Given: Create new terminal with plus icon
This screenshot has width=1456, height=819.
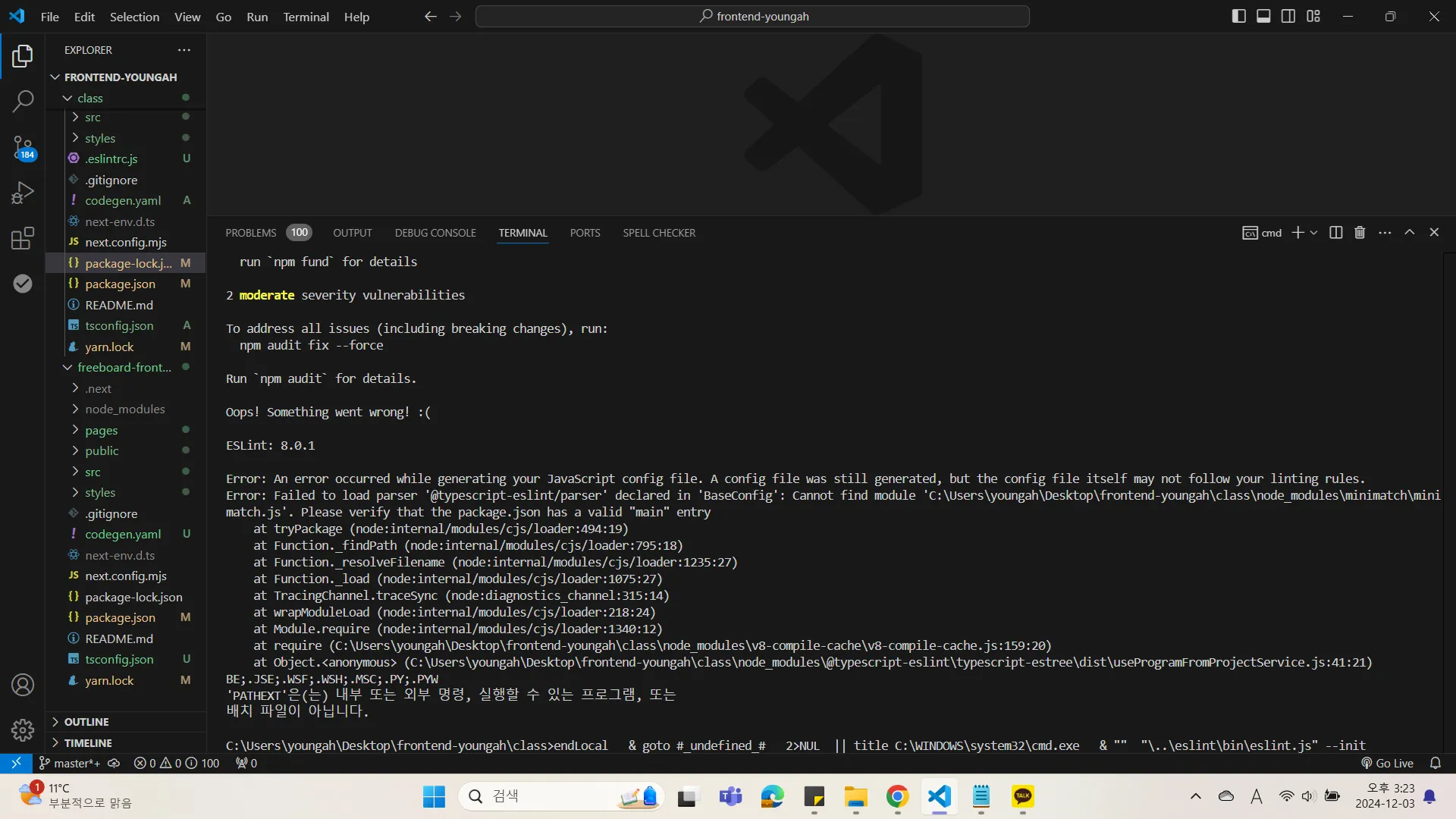Looking at the screenshot, I should [1298, 233].
